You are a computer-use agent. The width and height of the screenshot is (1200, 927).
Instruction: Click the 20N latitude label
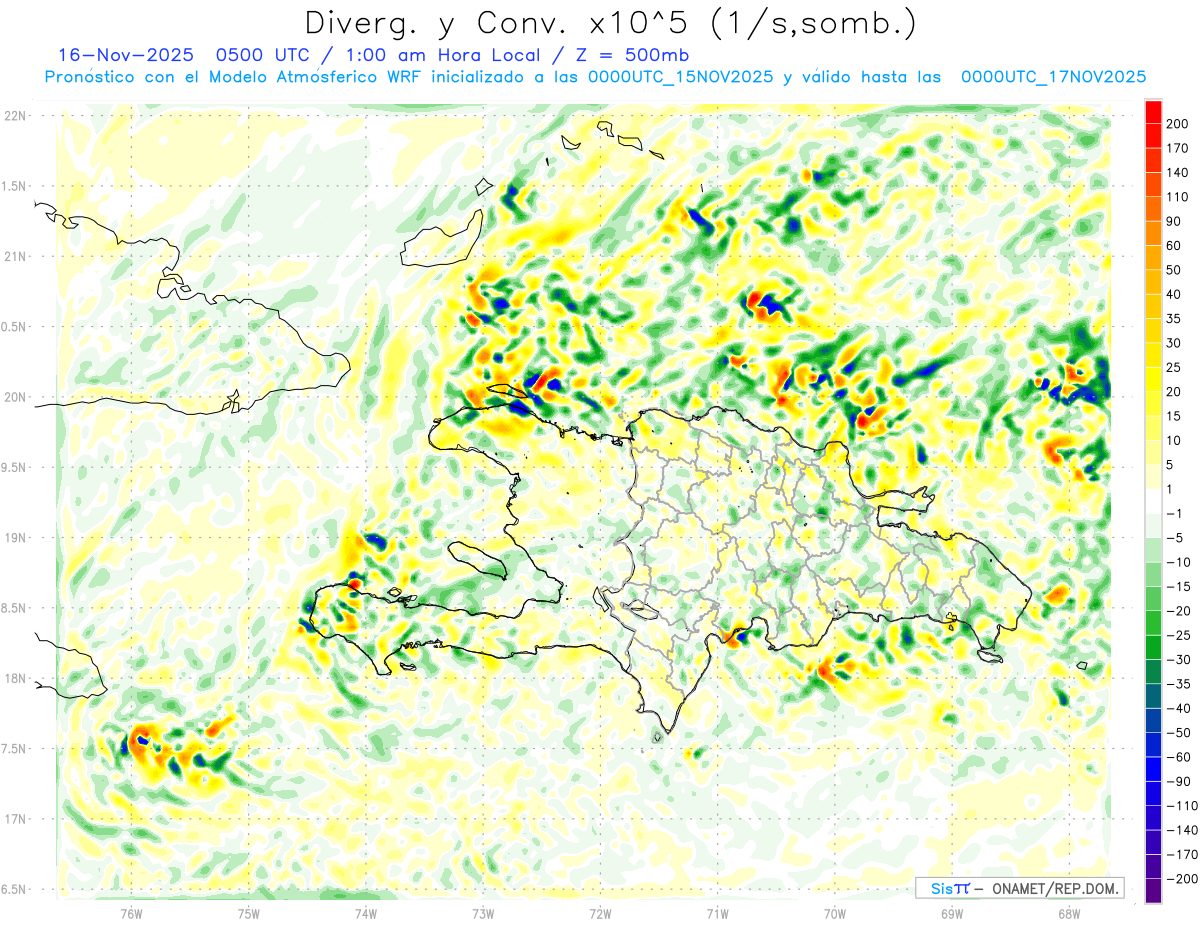coord(14,397)
